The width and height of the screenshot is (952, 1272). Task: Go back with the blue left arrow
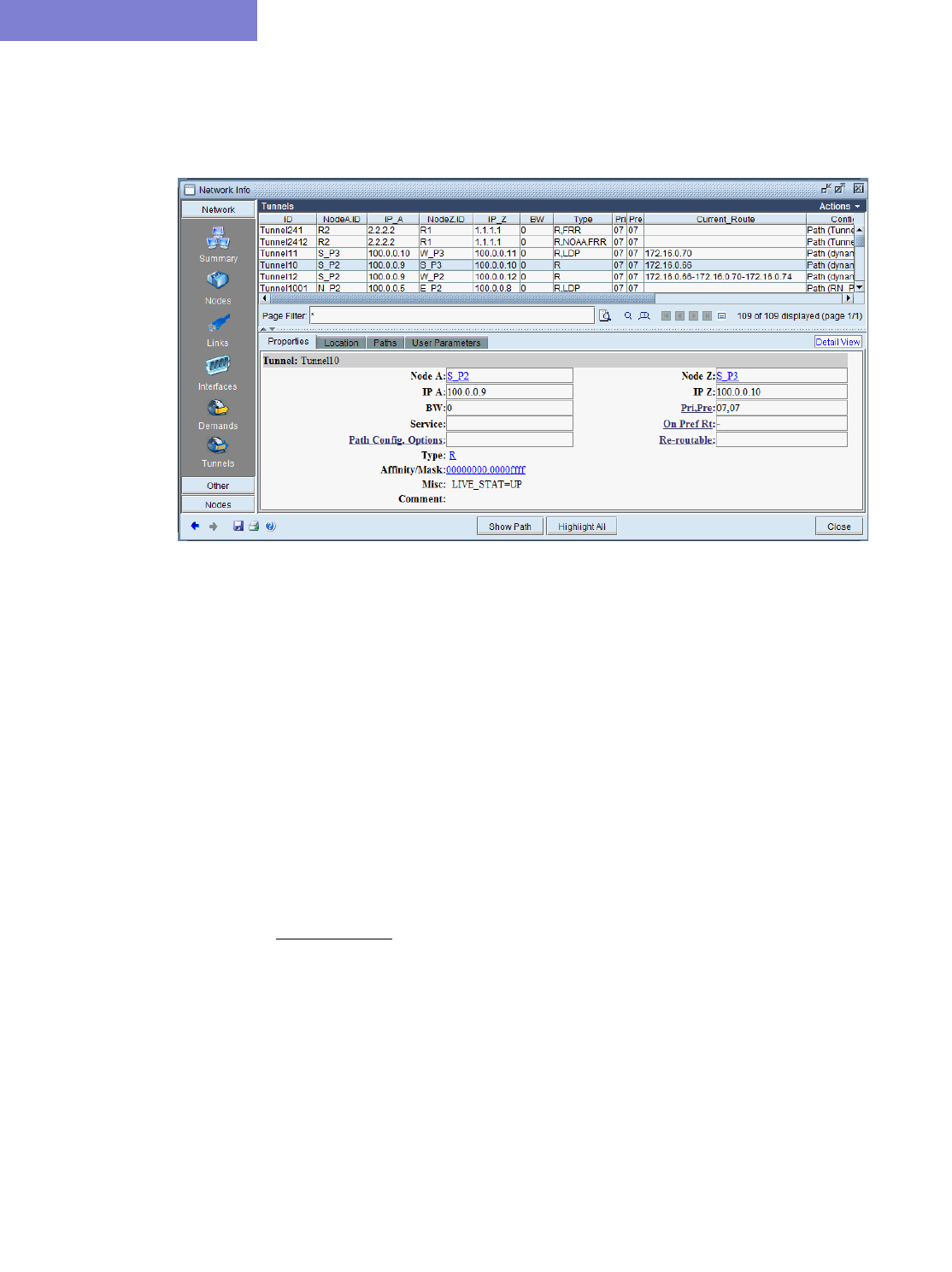(195, 527)
